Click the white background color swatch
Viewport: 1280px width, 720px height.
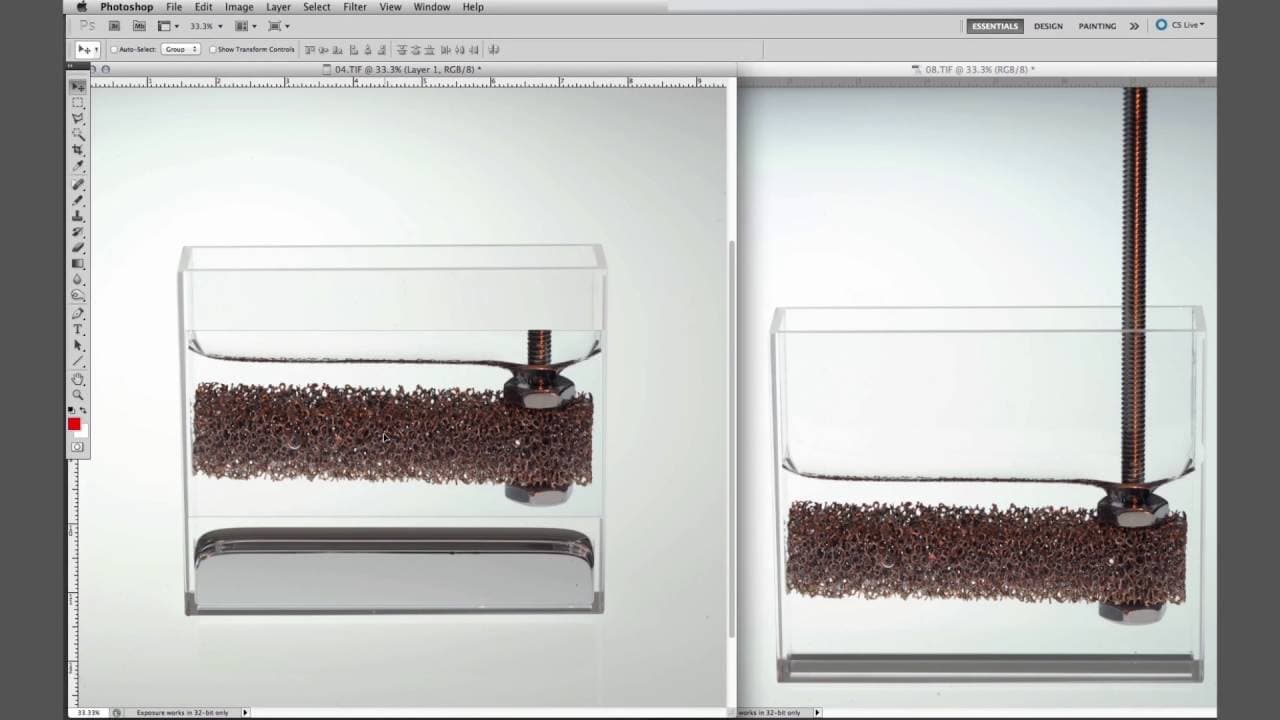84,431
